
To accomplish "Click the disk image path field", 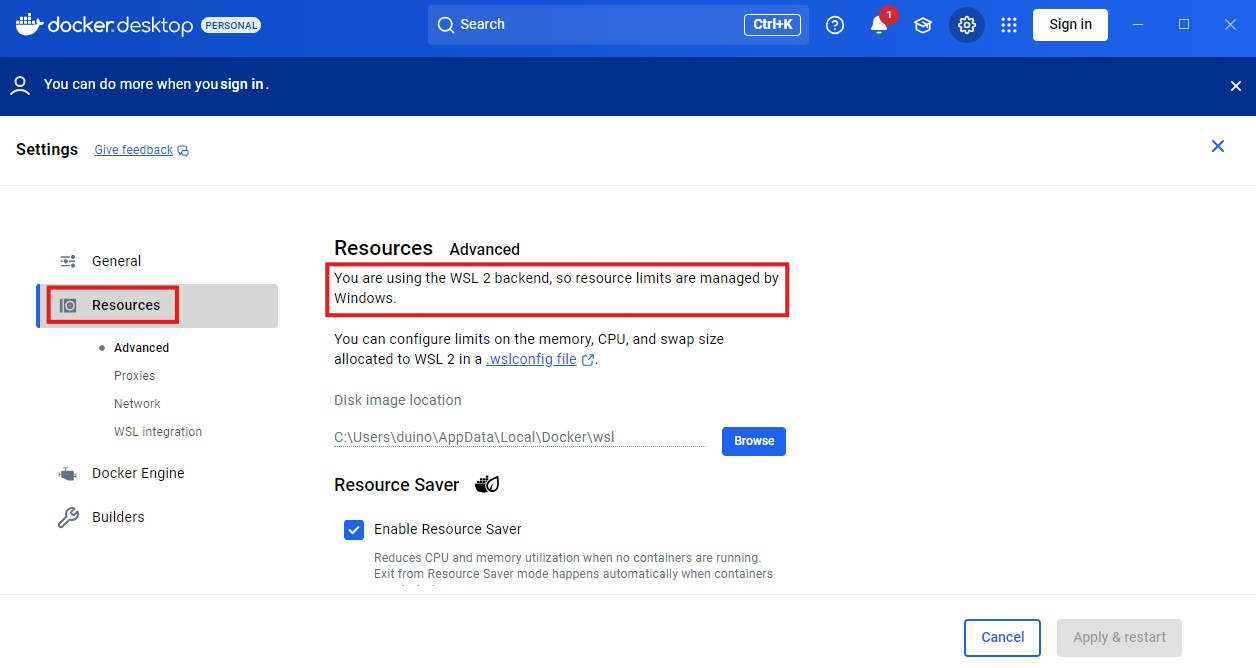I will pyautogui.click(x=520, y=437).
